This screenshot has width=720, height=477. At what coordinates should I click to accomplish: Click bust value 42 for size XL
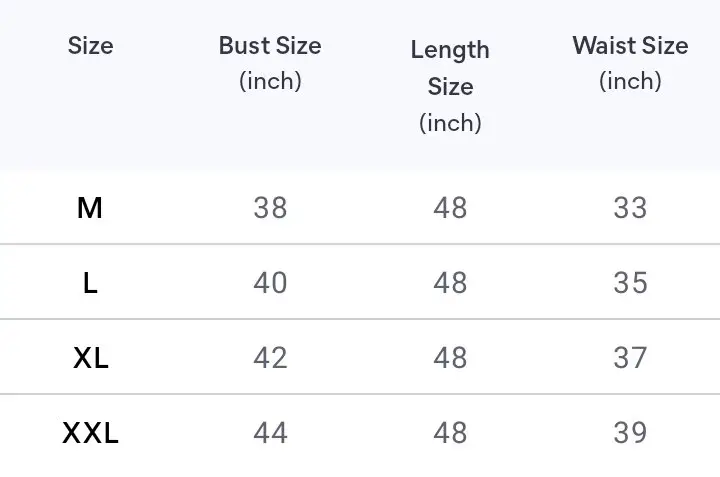coord(270,358)
